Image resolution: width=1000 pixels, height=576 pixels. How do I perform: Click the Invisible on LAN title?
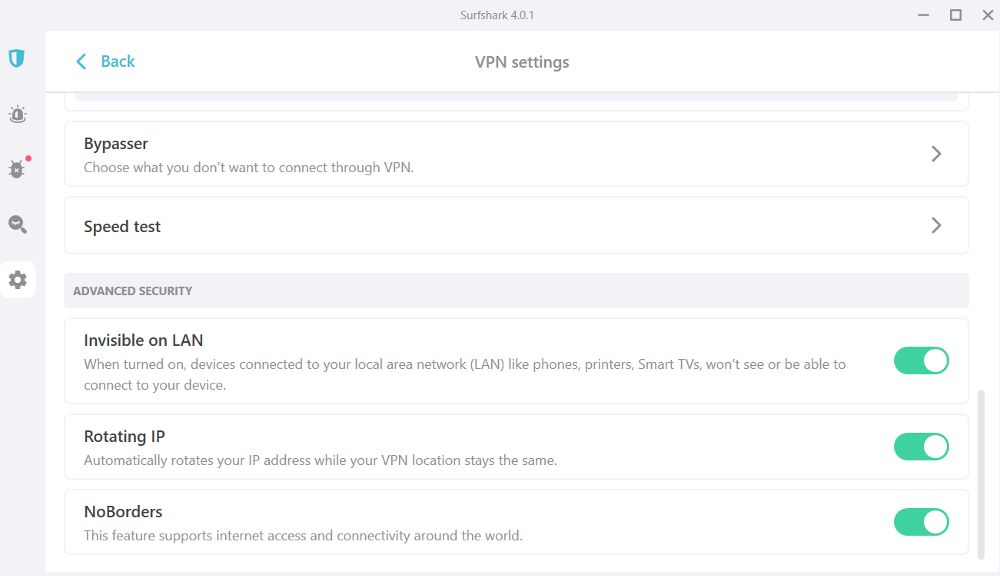coord(143,341)
